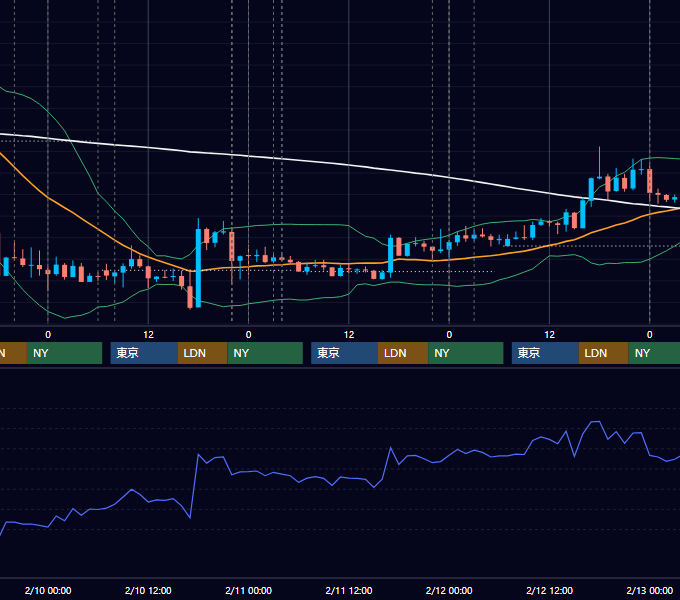Select the orange moving average line
Viewport: 680px width, 600px height.
[349, 263]
